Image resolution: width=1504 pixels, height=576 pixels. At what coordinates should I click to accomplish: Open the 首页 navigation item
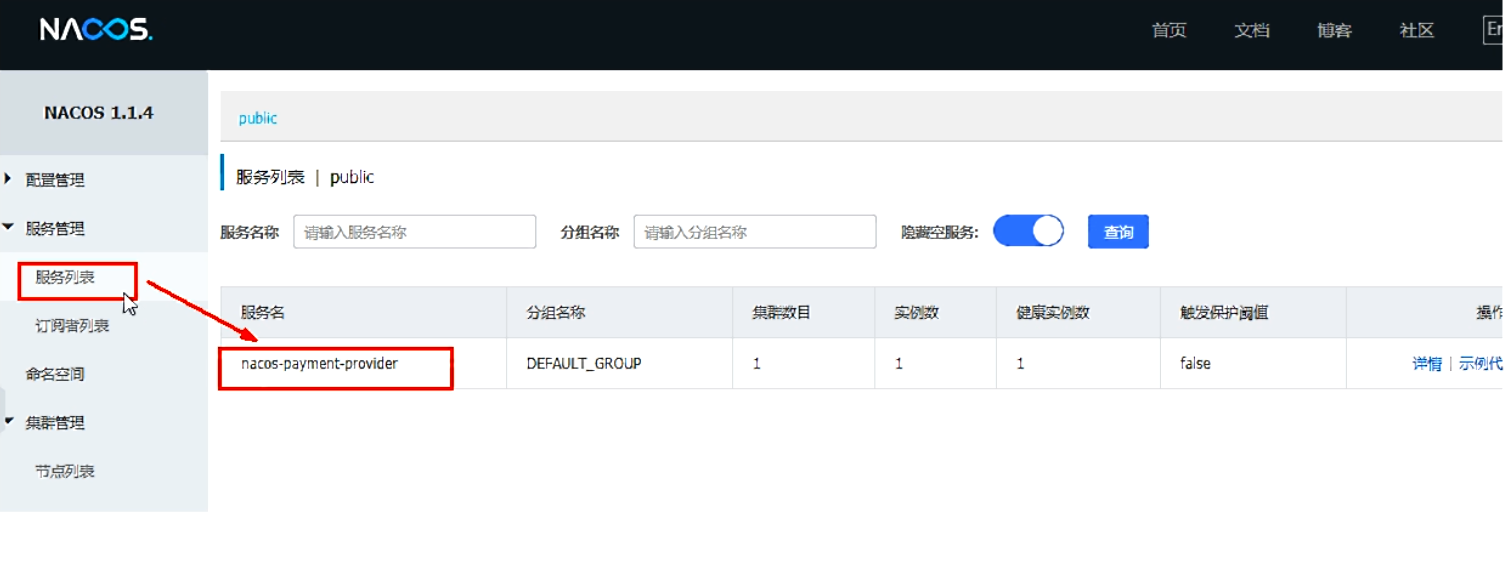coord(1168,31)
